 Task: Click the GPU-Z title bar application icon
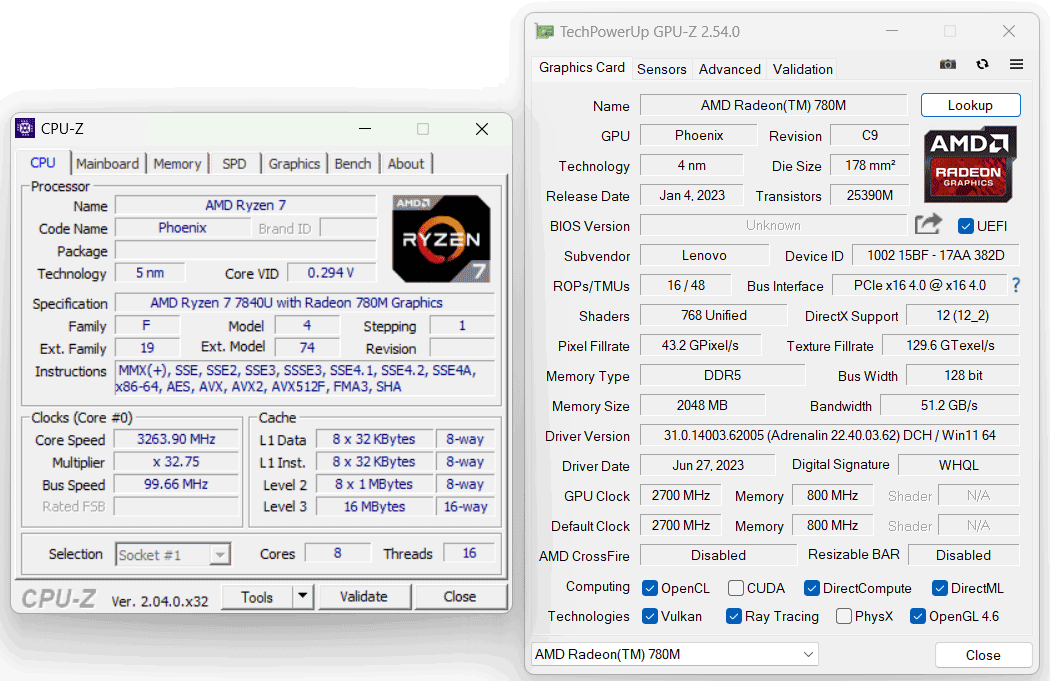click(x=543, y=31)
